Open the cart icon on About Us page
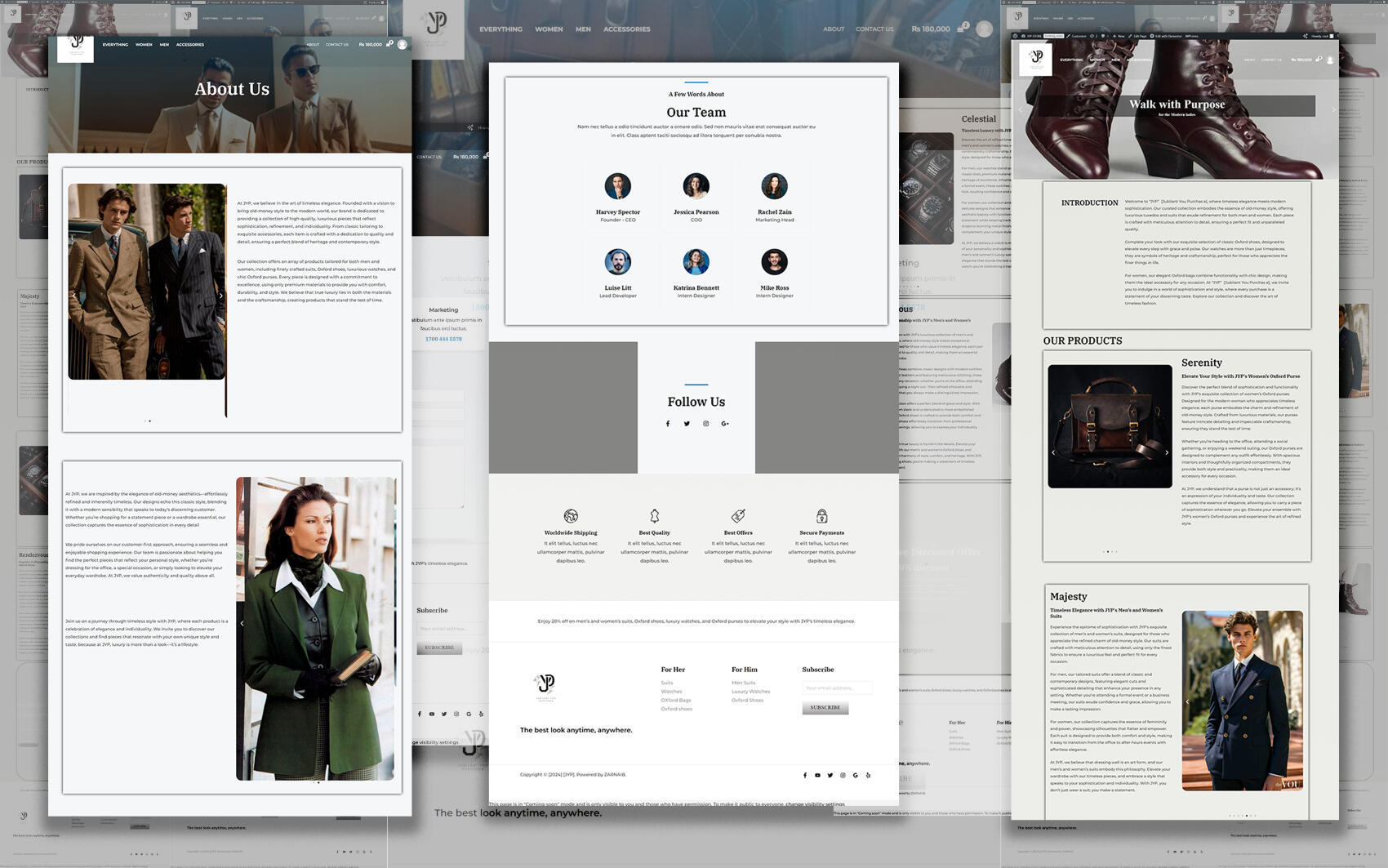This screenshot has height=868, width=1388. 389,44
